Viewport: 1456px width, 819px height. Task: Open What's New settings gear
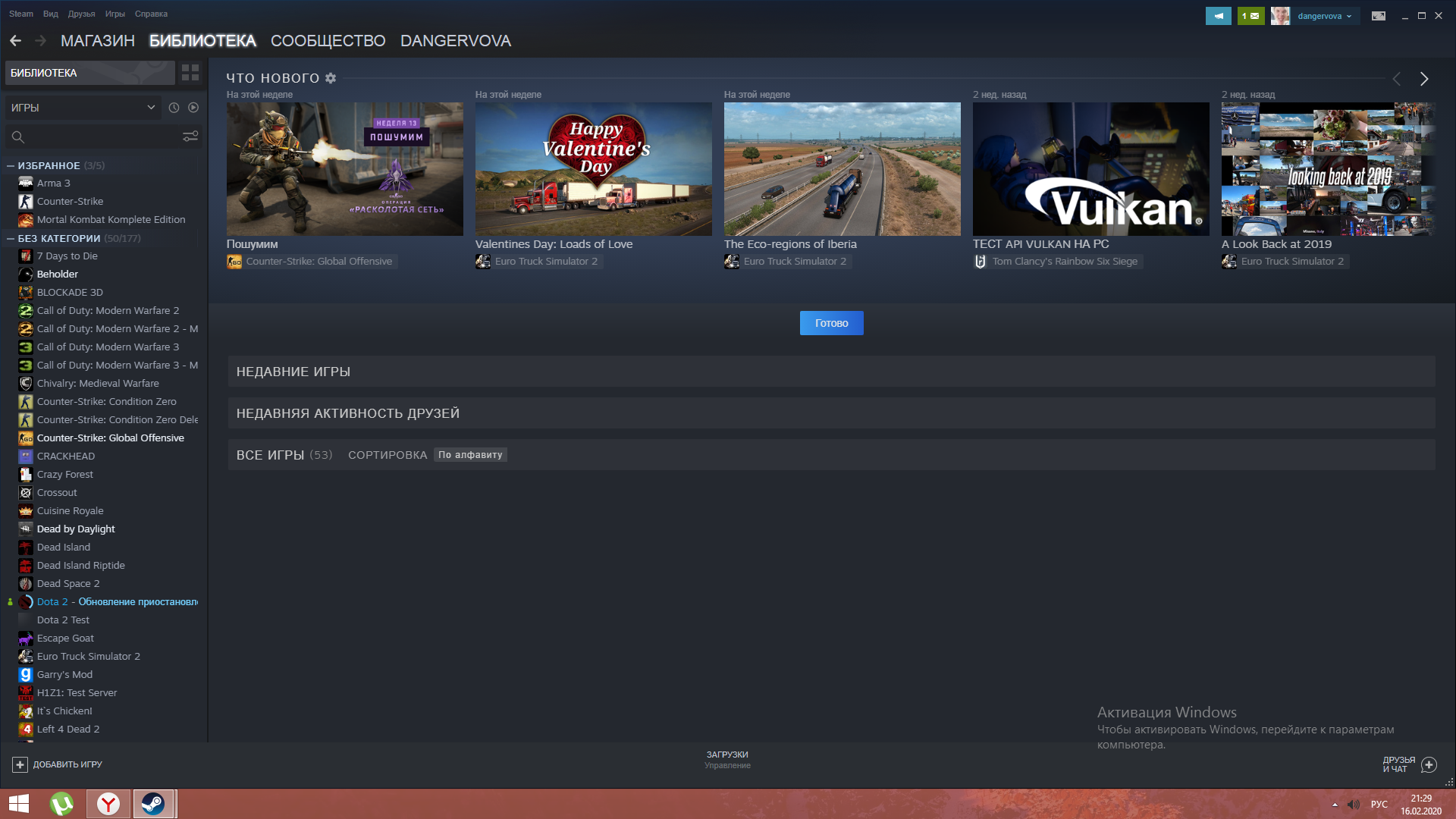(331, 78)
